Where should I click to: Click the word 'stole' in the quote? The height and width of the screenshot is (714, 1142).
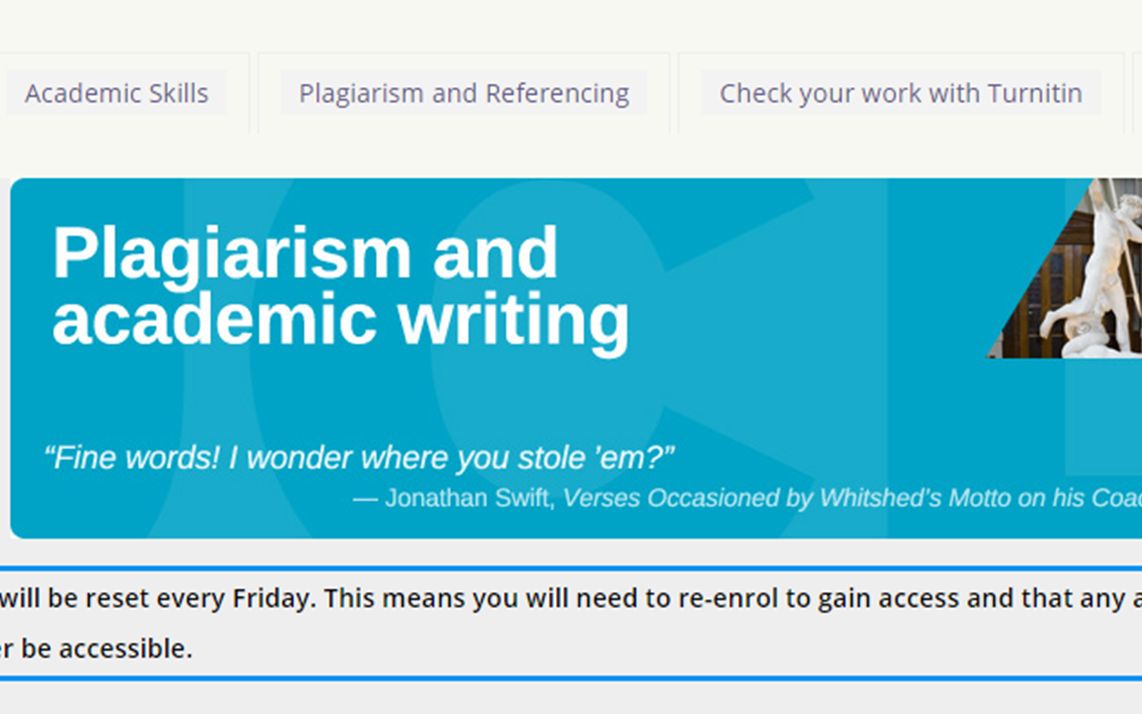pos(552,458)
